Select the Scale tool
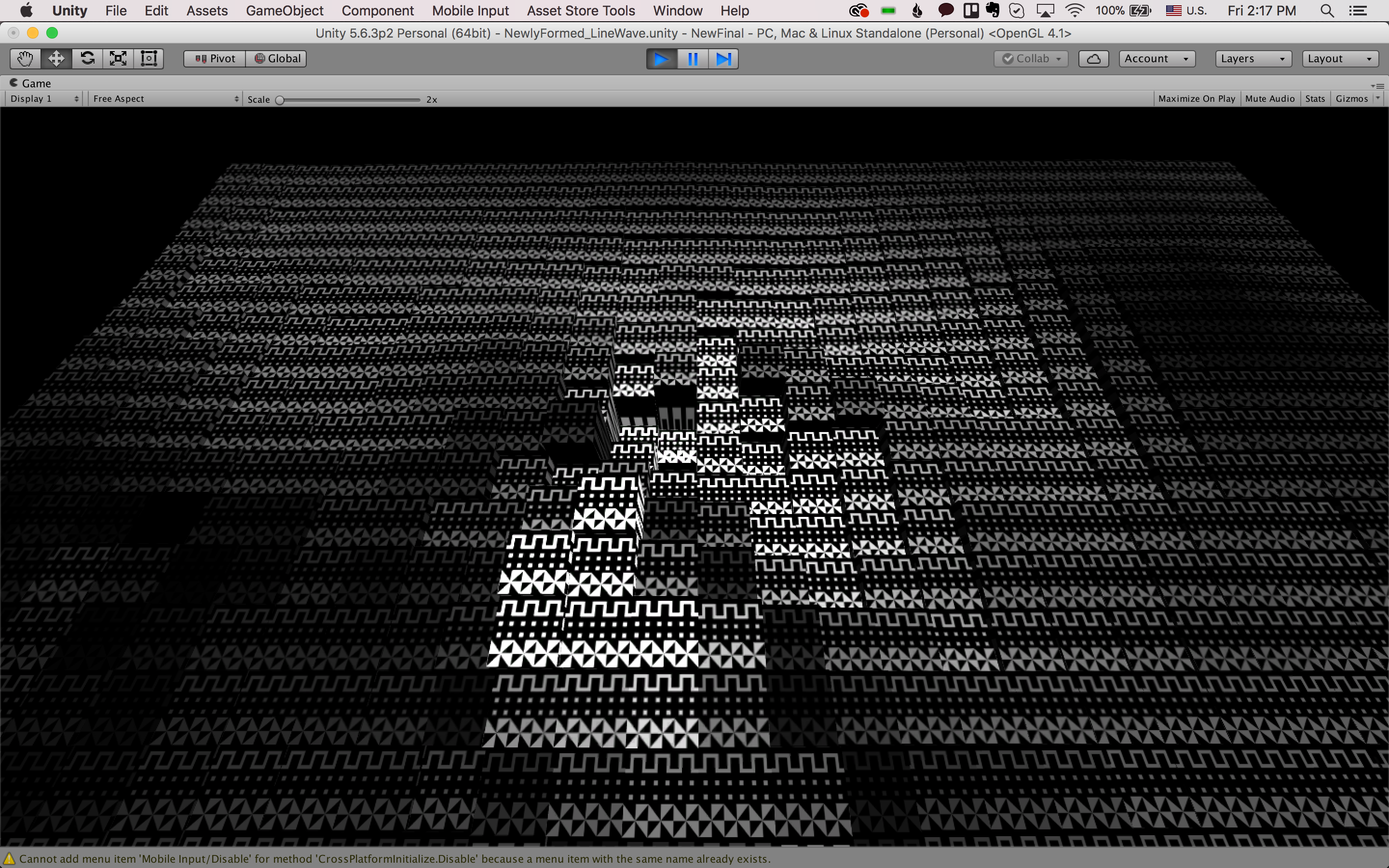The image size is (1389, 868). pos(118,58)
